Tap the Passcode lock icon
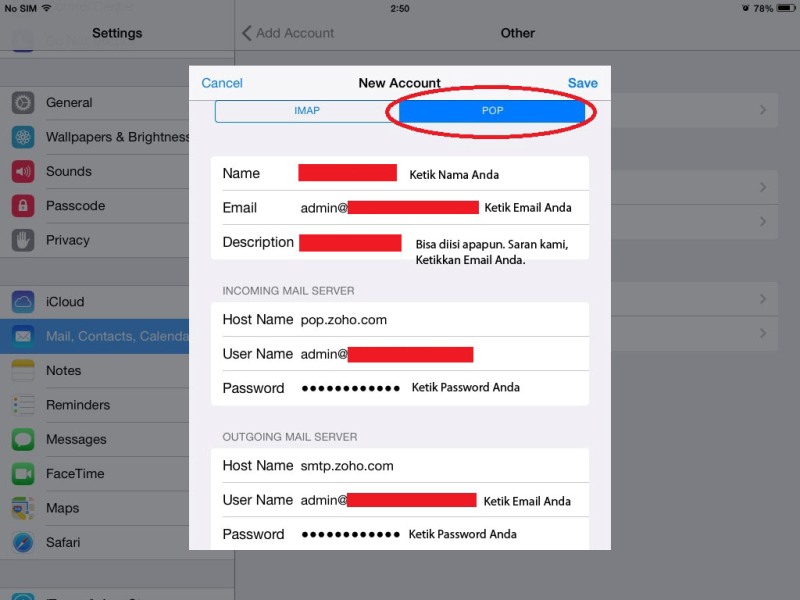 23,206
